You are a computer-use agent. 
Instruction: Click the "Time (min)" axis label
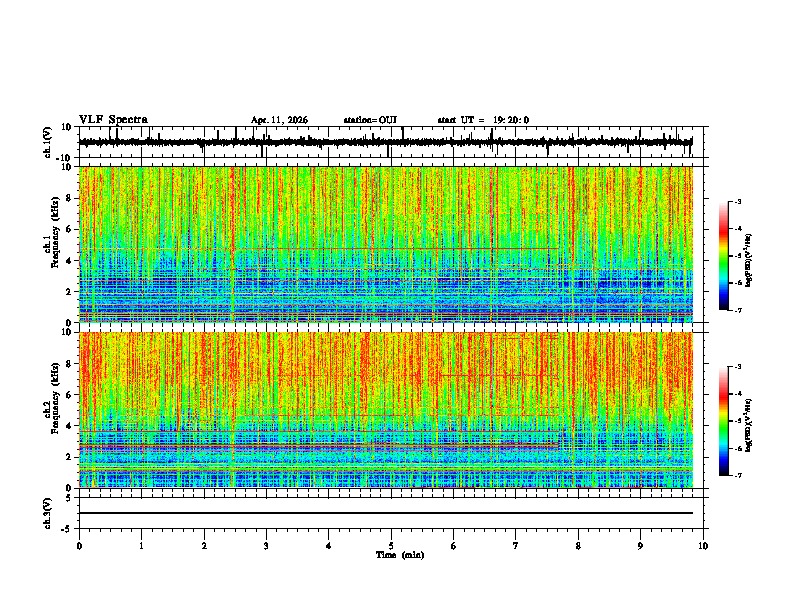400,555
